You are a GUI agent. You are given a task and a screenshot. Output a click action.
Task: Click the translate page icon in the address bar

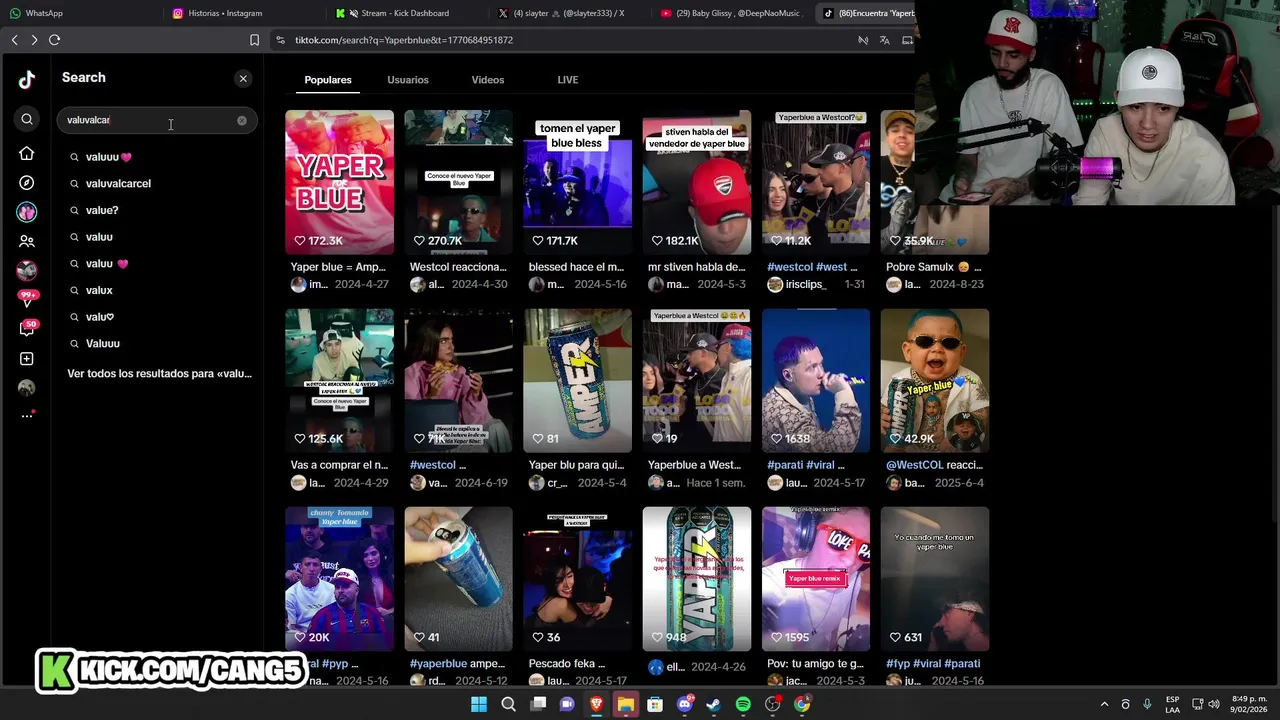point(884,40)
